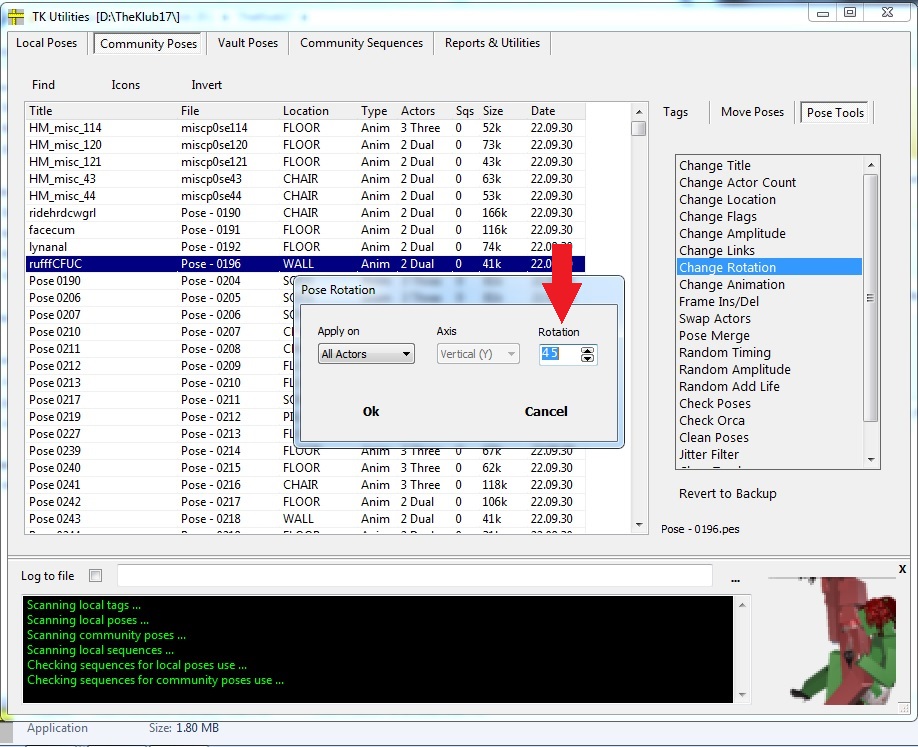Select Random Timing tool

tap(725, 352)
